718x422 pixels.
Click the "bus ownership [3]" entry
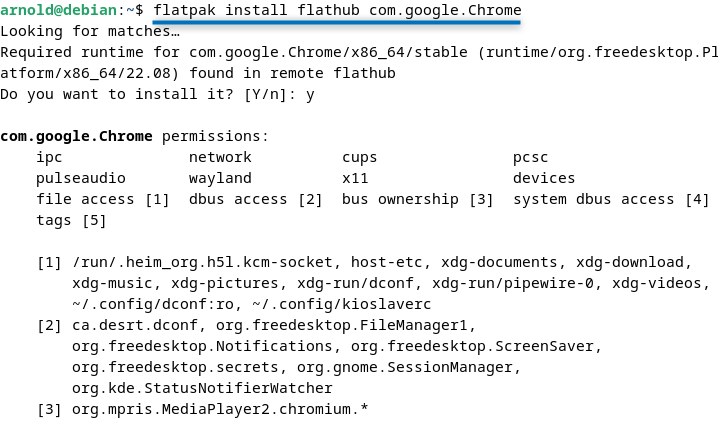click(418, 199)
